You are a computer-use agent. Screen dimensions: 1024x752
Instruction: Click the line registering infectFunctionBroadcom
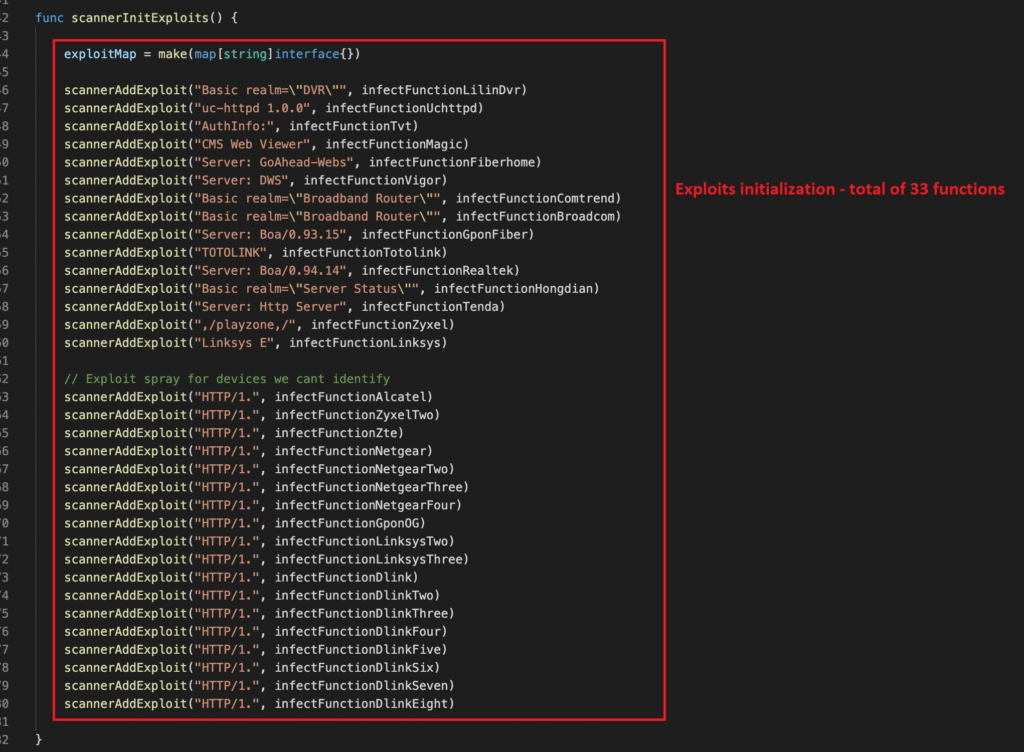click(342, 217)
